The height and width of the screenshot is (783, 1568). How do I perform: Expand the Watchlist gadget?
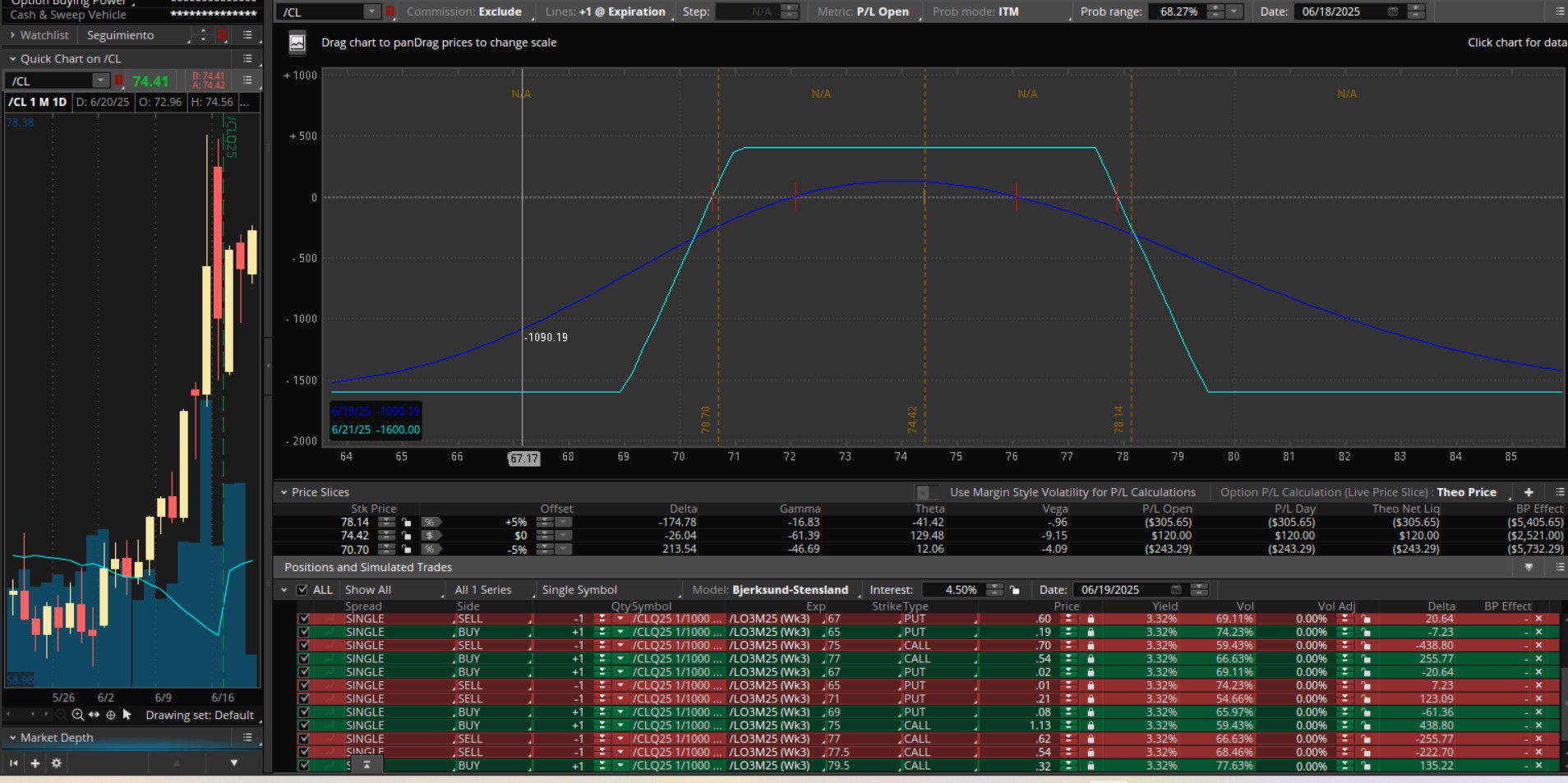coord(12,35)
